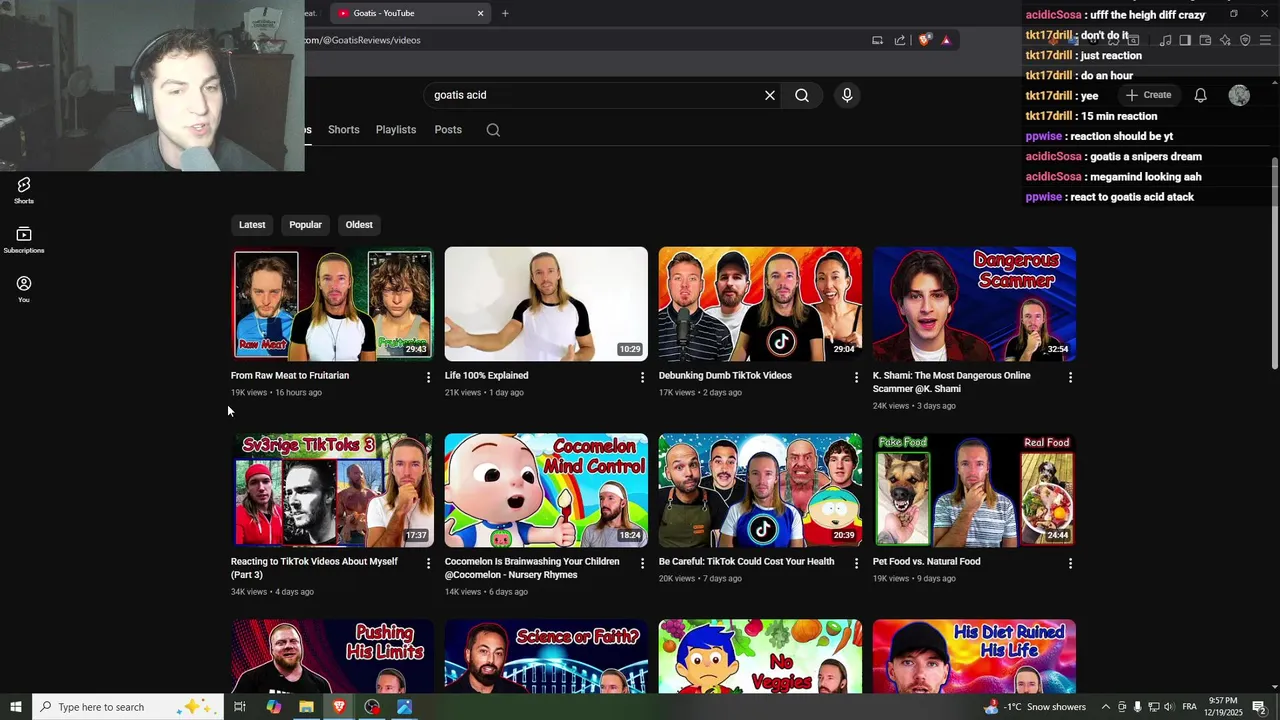Open more options for Debunking Dumb TikTok Videos
Image resolution: width=1280 pixels, height=720 pixels.
click(x=856, y=377)
